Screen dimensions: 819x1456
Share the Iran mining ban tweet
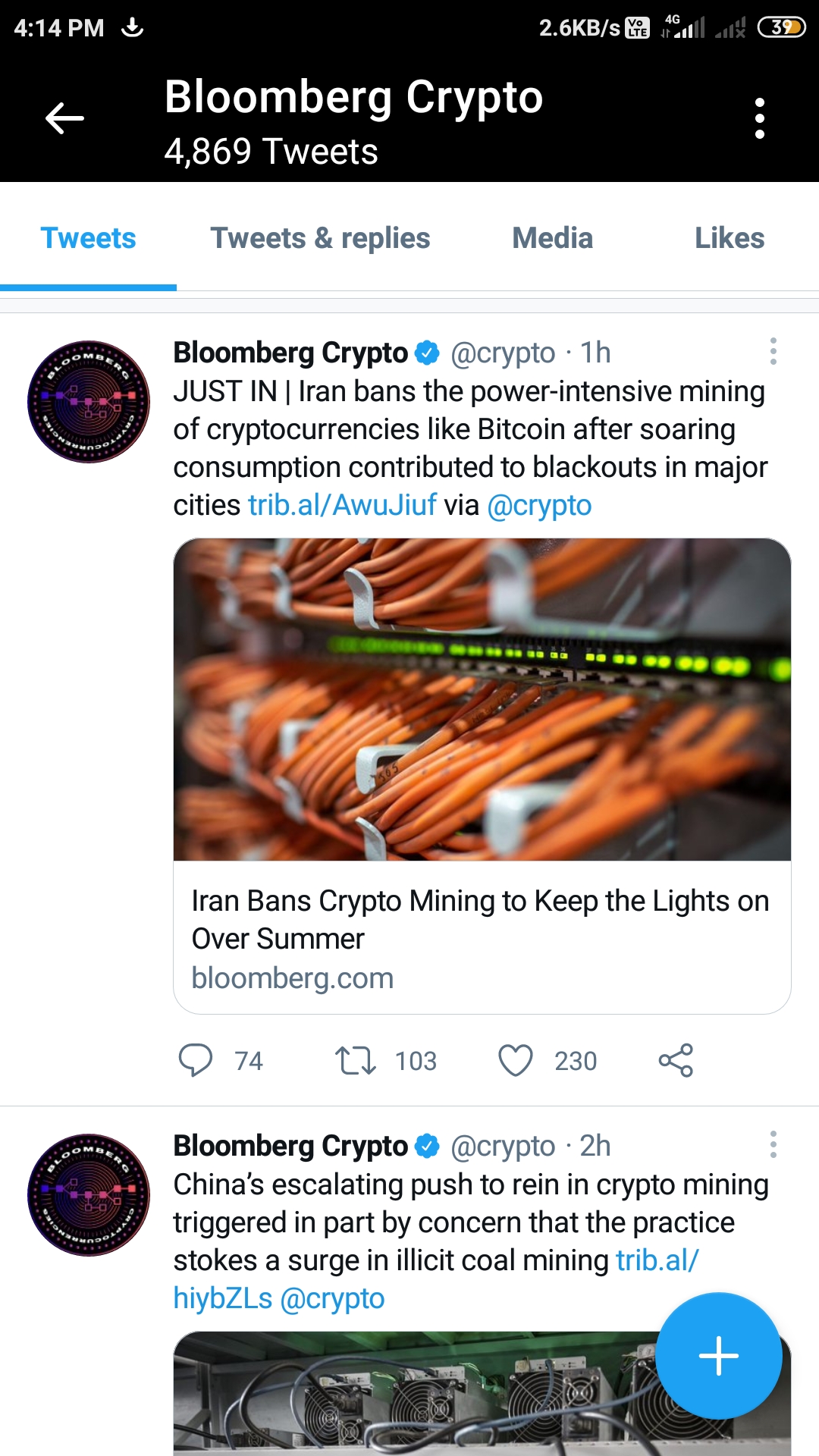(x=676, y=1060)
